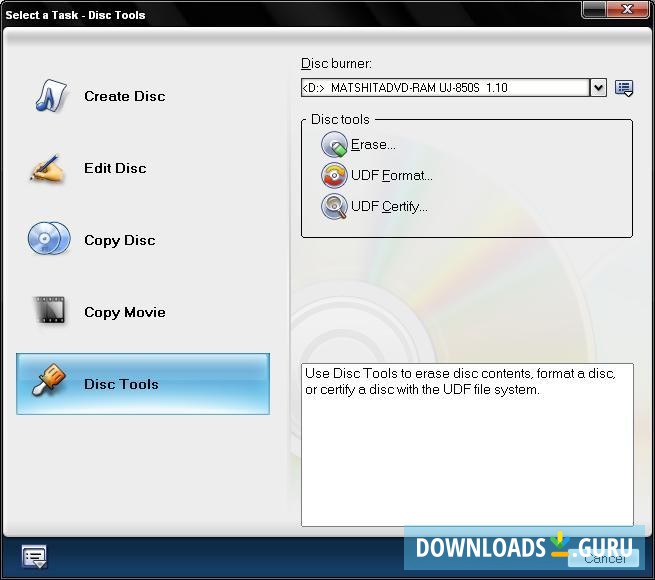655x580 pixels.
Task: Click the UDF Certify magnifier icon
Action: [334, 206]
